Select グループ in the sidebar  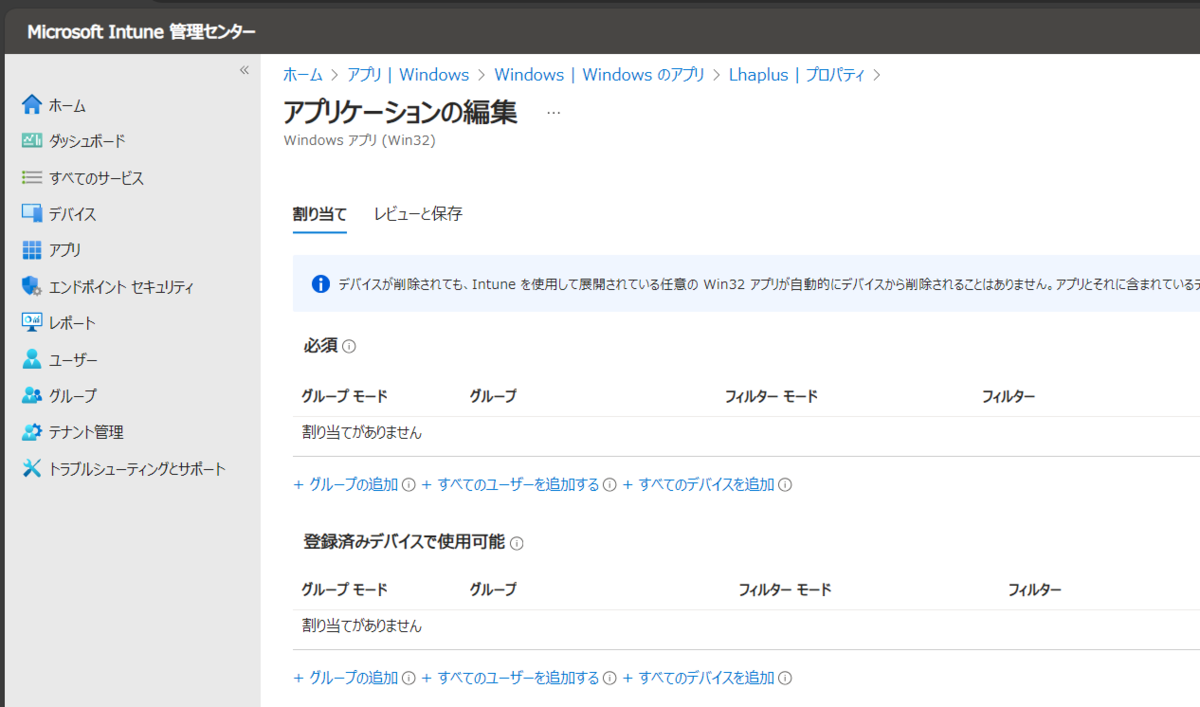(x=72, y=395)
